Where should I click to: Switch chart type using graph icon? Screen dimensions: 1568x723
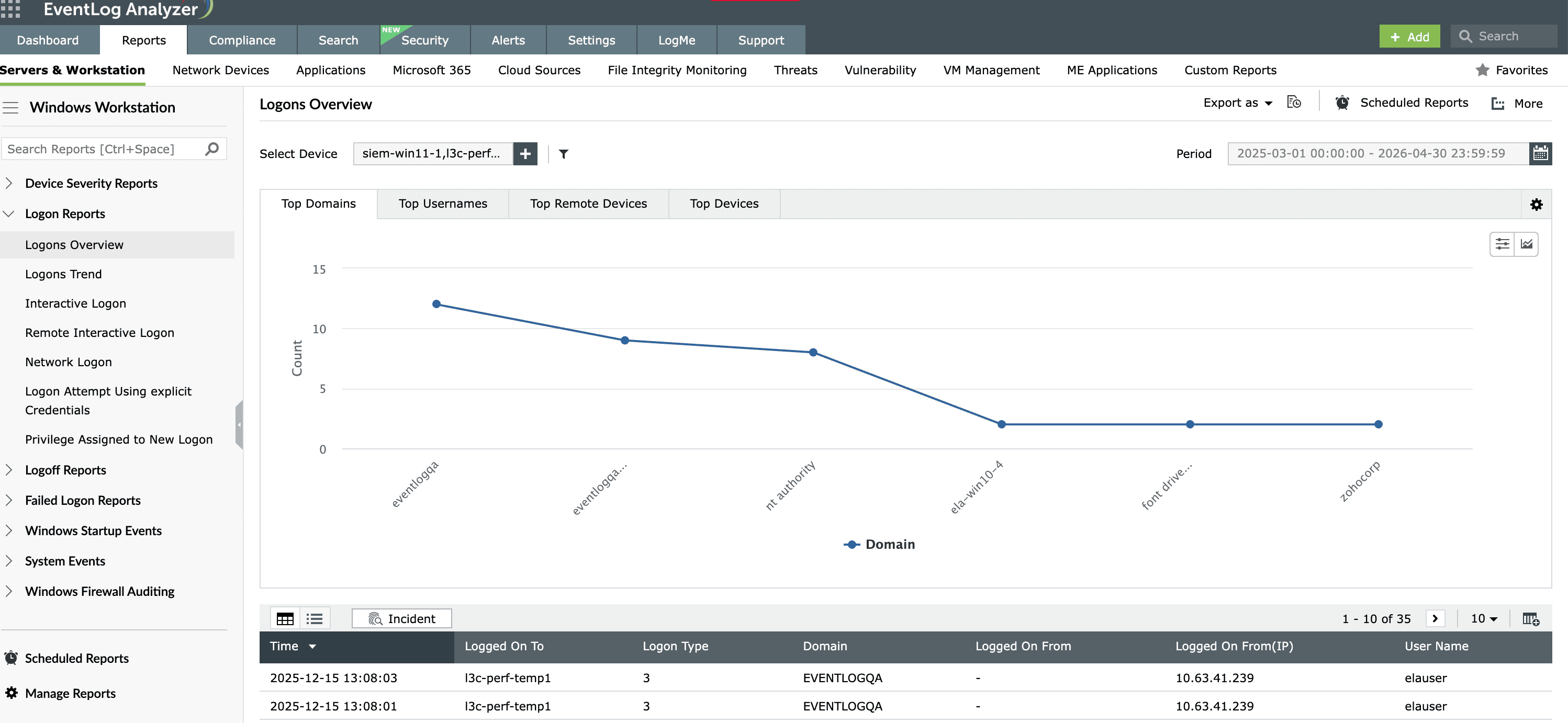1527,244
